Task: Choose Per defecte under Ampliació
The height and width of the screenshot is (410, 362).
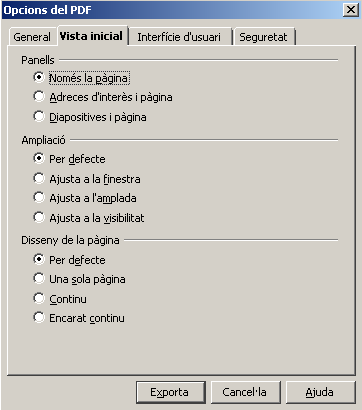Action: click(x=69, y=159)
